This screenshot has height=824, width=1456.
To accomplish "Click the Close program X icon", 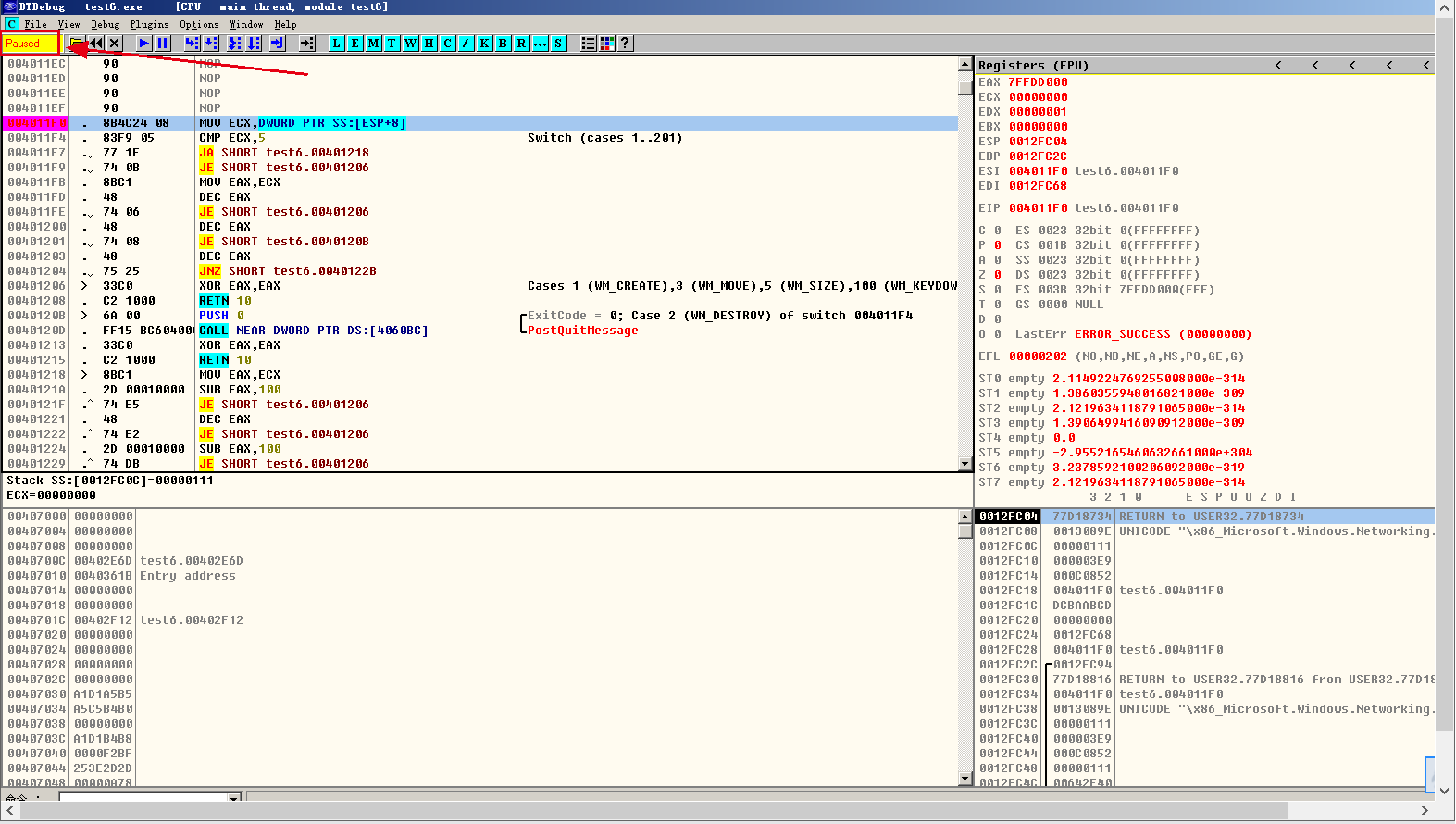I will 115,44.
